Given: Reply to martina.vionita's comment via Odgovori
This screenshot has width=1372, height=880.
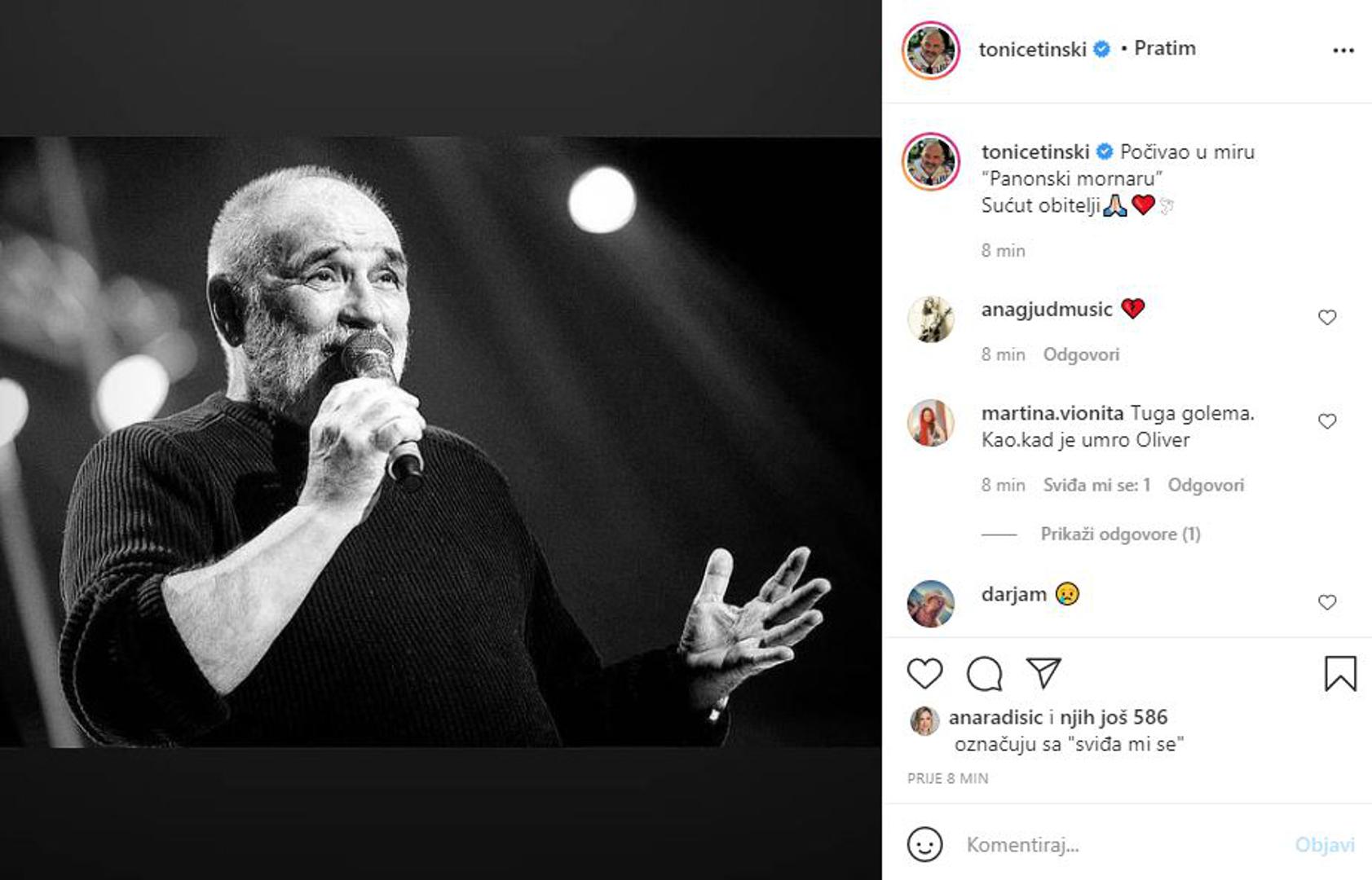Looking at the screenshot, I should point(1206,486).
